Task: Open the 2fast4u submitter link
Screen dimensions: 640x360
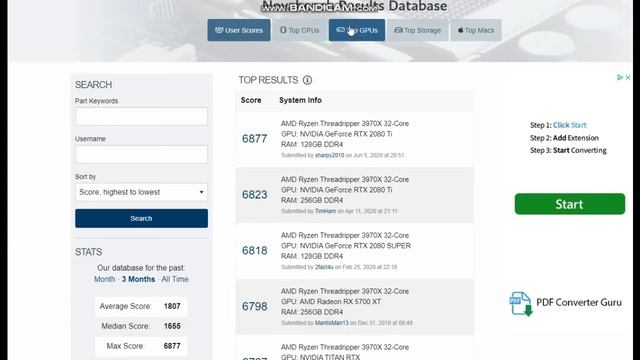Action: (x=324, y=267)
